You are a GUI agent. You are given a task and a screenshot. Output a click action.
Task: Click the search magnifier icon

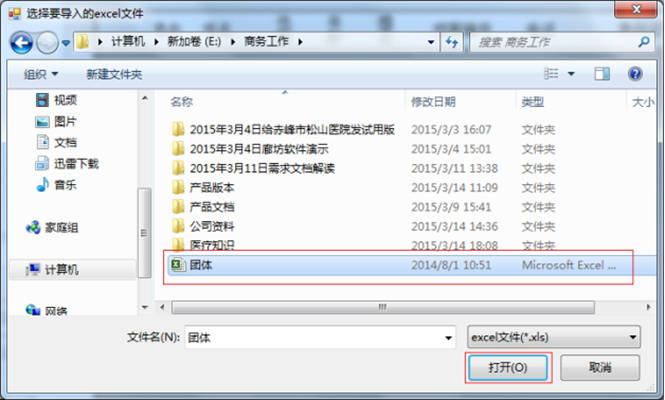(x=644, y=42)
